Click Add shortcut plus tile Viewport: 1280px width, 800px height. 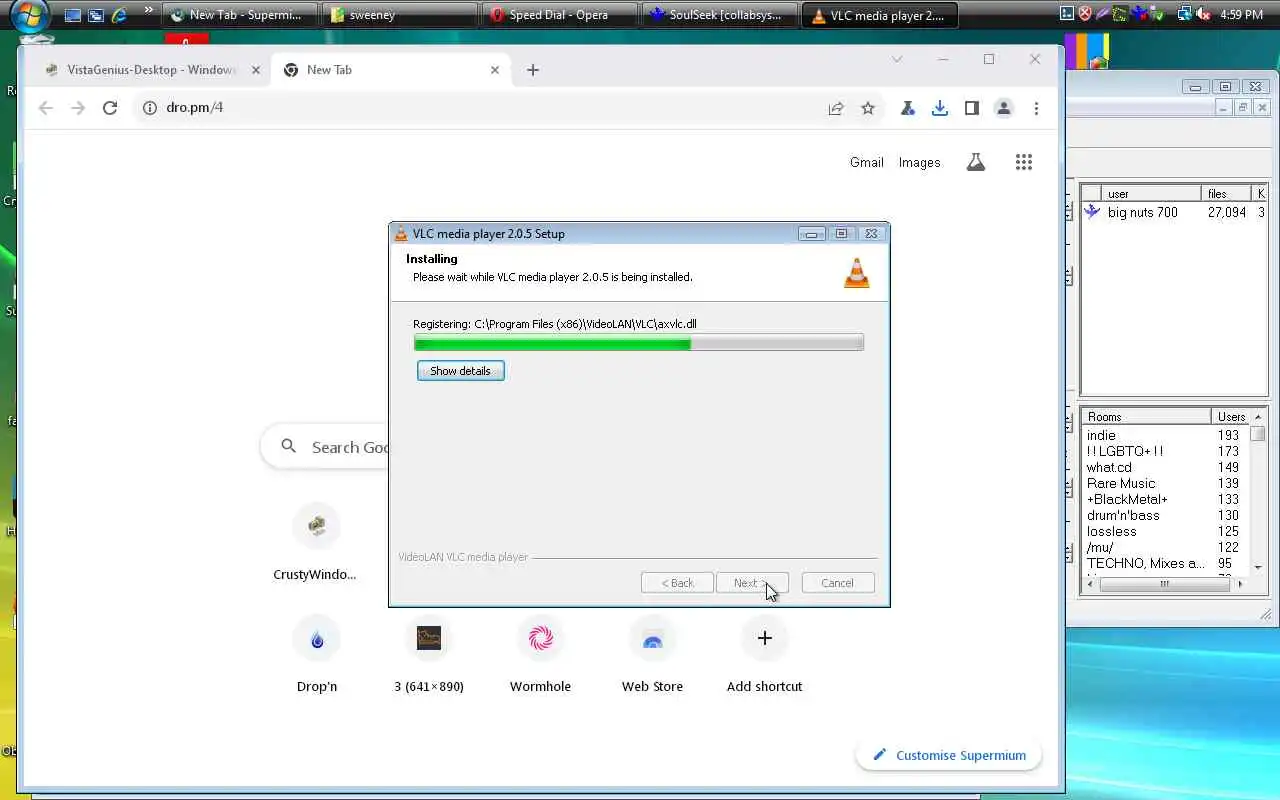(x=764, y=654)
